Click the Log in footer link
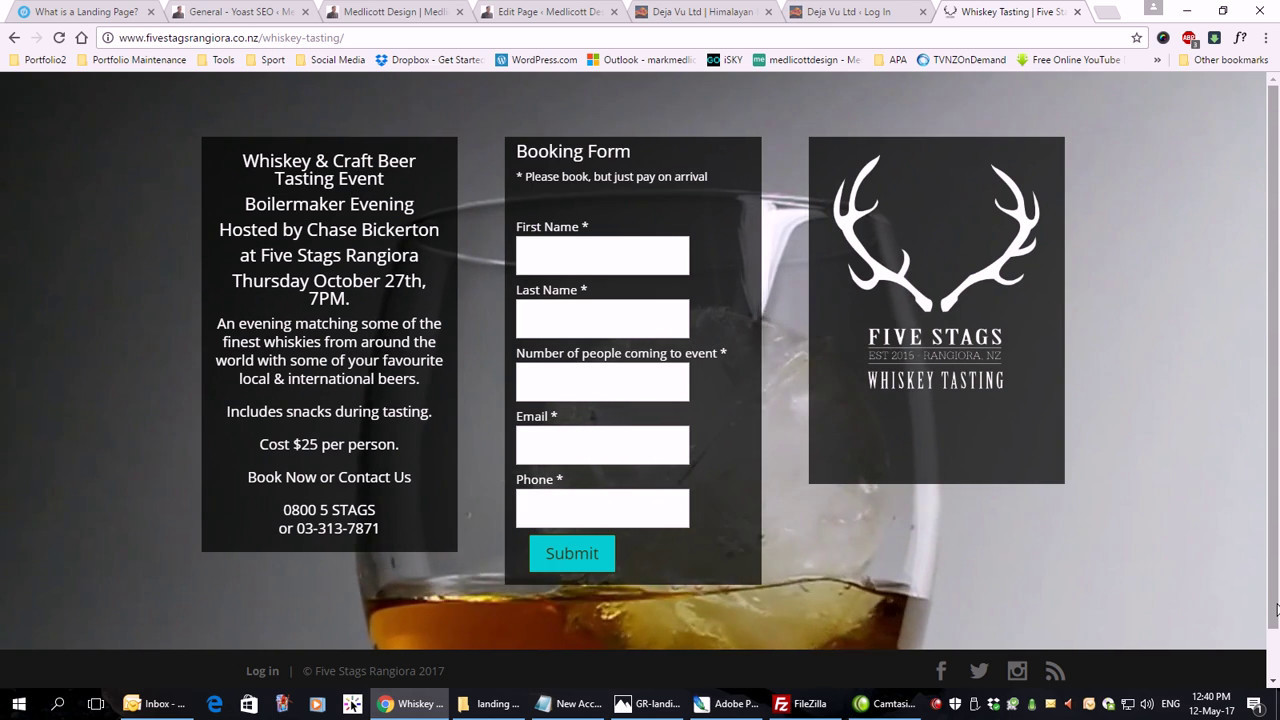 coord(262,671)
